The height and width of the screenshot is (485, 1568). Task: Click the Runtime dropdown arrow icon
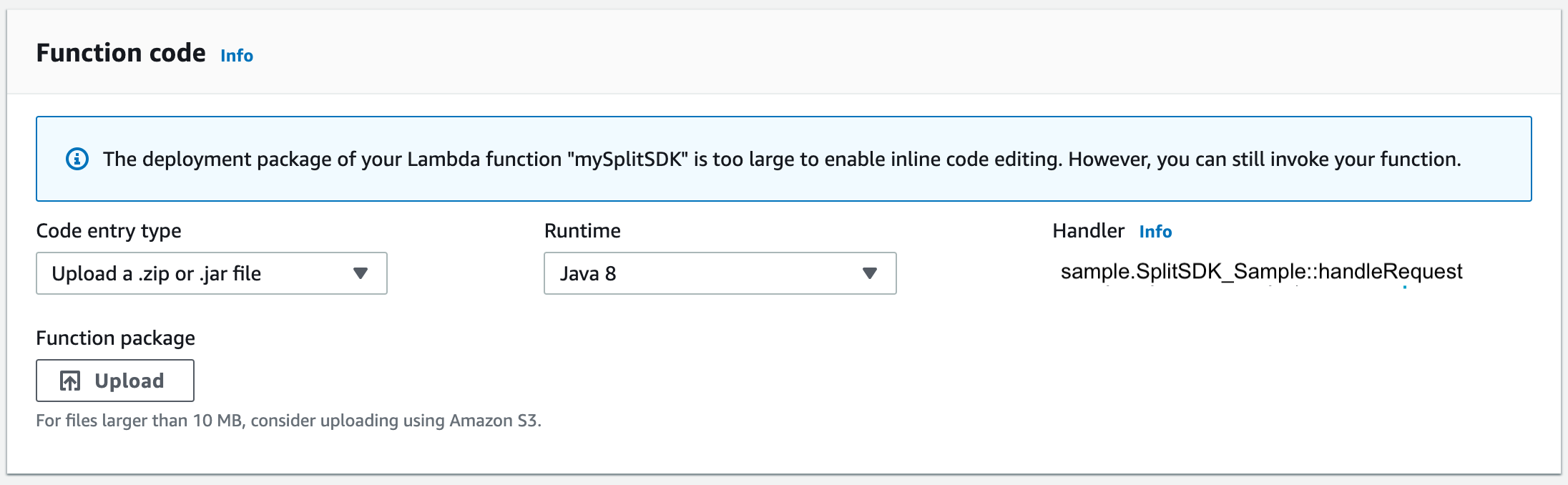click(x=869, y=273)
